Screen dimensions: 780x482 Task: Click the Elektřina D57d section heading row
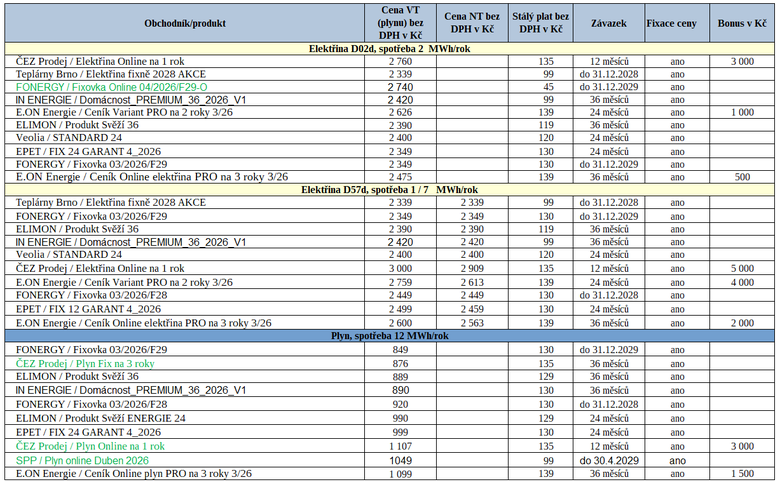[392, 189]
